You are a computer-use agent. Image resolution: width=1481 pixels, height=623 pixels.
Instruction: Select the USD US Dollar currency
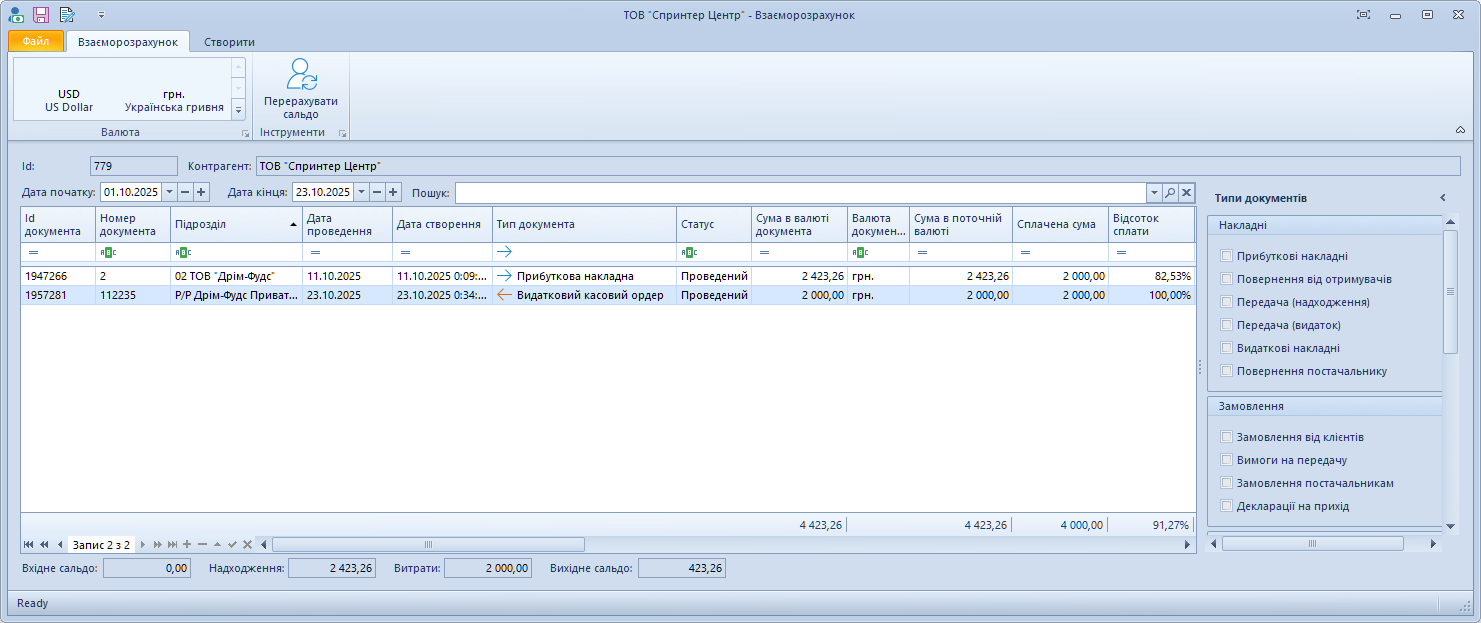pyautogui.click(x=69, y=100)
